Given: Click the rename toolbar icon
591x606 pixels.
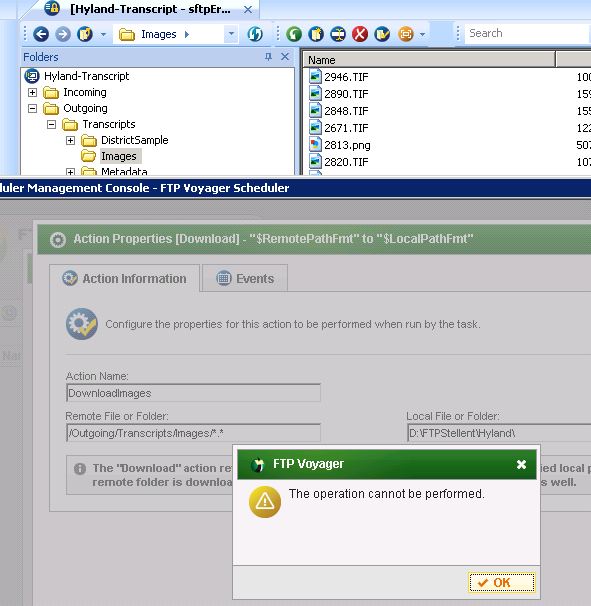Looking at the screenshot, I should [x=338, y=34].
